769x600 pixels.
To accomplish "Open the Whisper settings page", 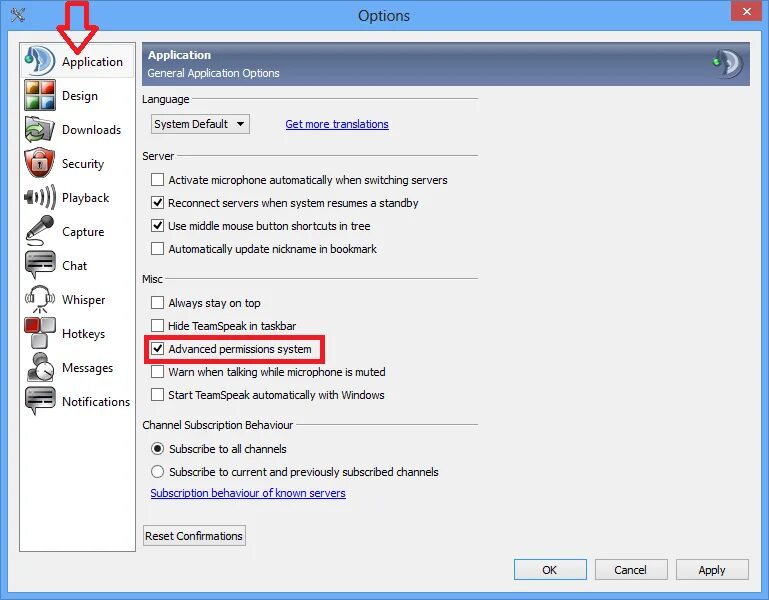I will point(77,299).
